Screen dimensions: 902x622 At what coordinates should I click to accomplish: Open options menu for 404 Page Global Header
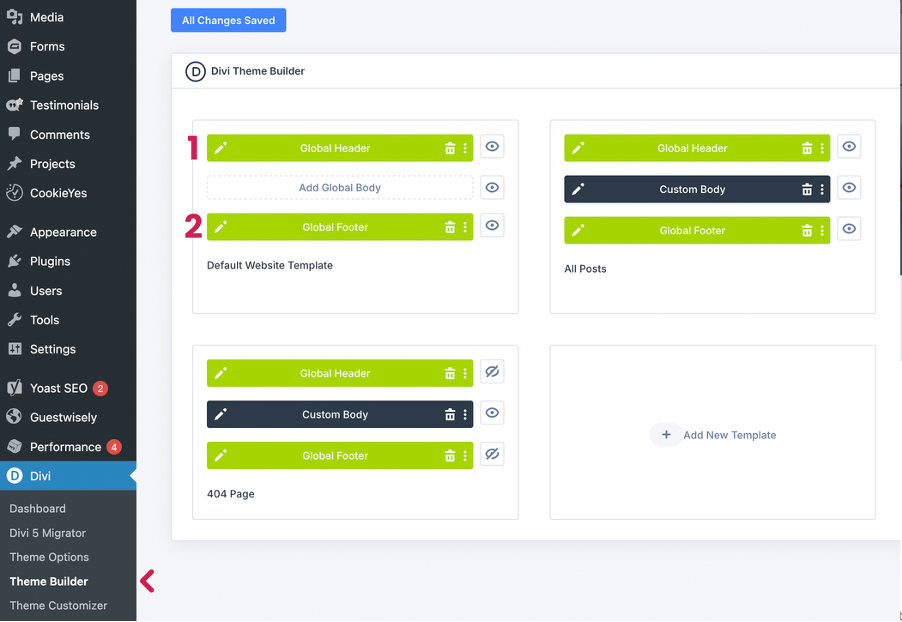(x=465, y=373)
